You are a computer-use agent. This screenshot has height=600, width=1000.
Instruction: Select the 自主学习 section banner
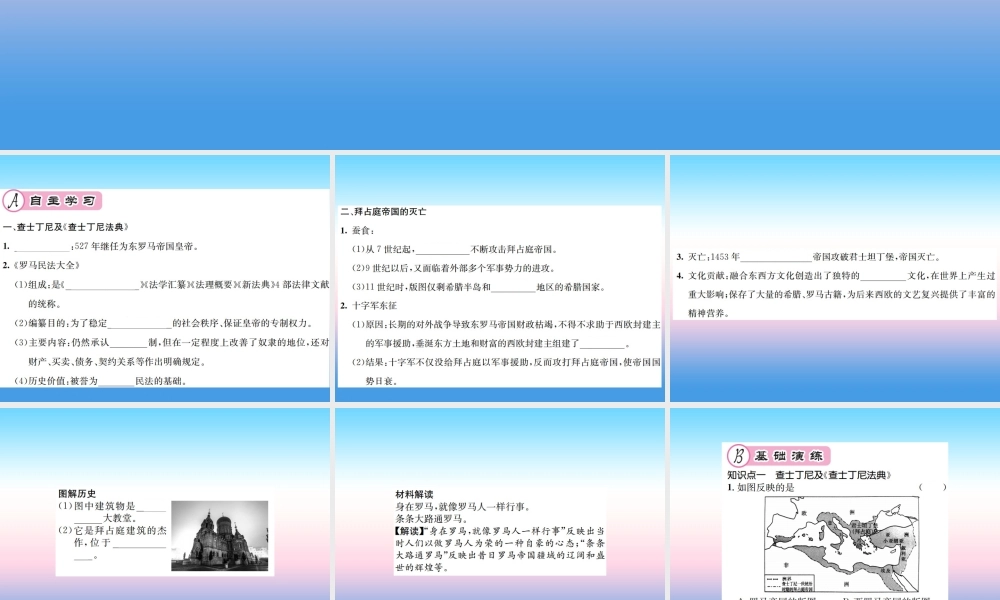(62, 201)
